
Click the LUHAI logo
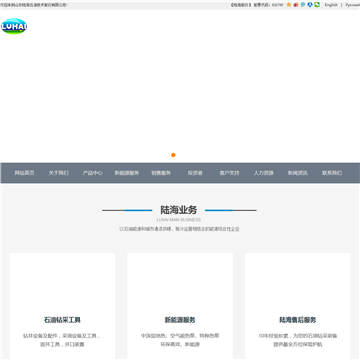[14, 26]
